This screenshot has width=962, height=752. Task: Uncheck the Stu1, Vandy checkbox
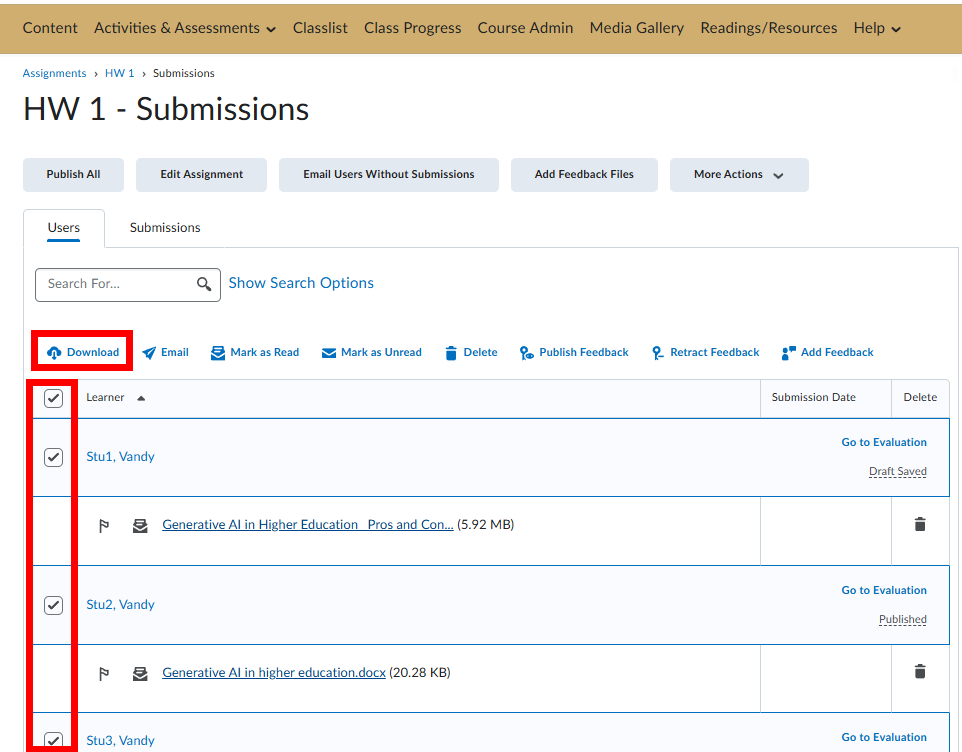point(54,457)
